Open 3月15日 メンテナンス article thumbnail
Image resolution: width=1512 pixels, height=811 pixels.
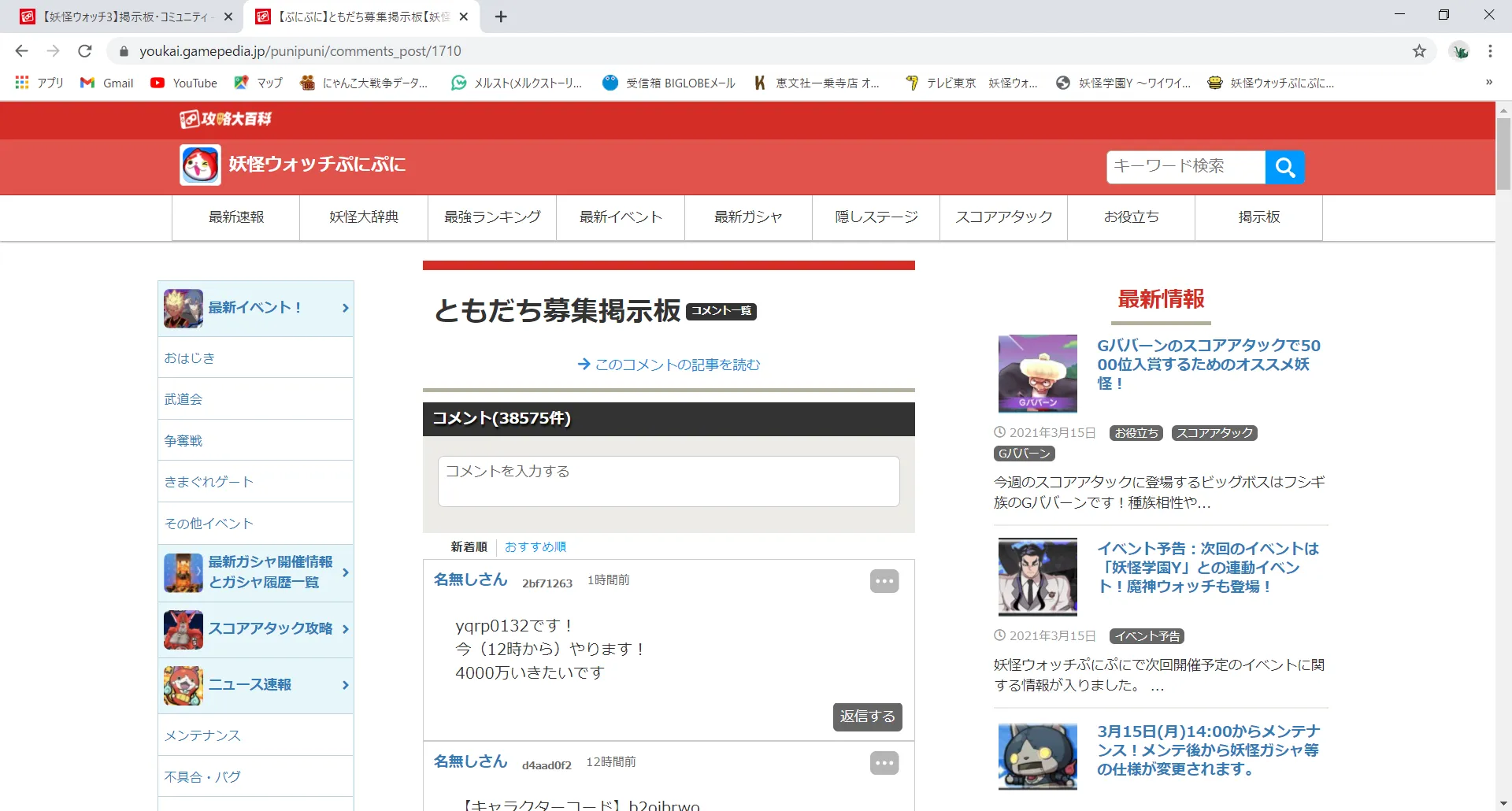[x=1037, y=757]
